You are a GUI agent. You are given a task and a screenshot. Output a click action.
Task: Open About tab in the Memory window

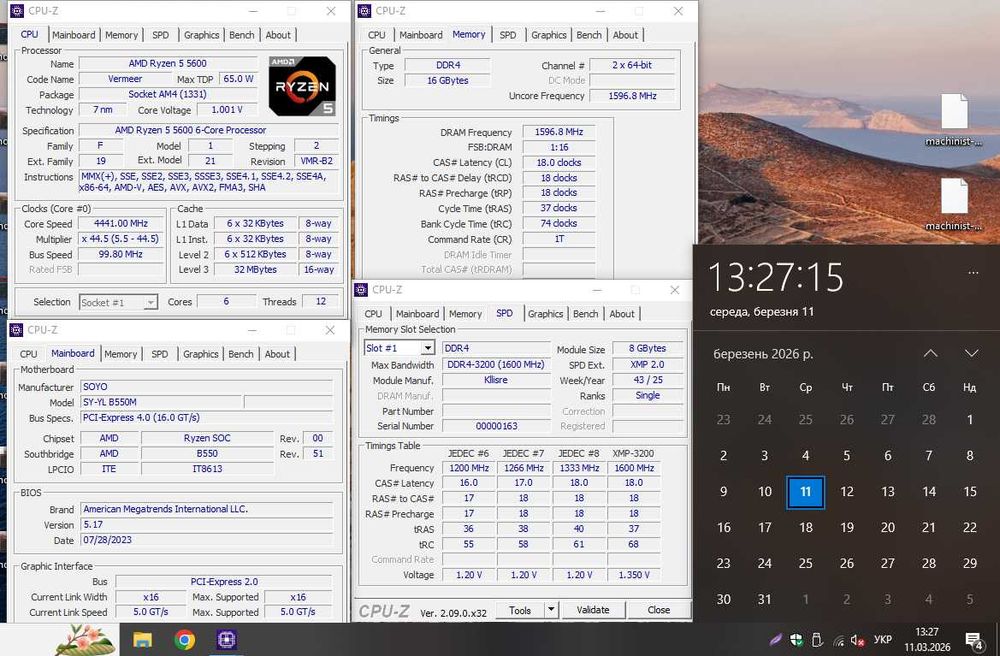point(625,35)
